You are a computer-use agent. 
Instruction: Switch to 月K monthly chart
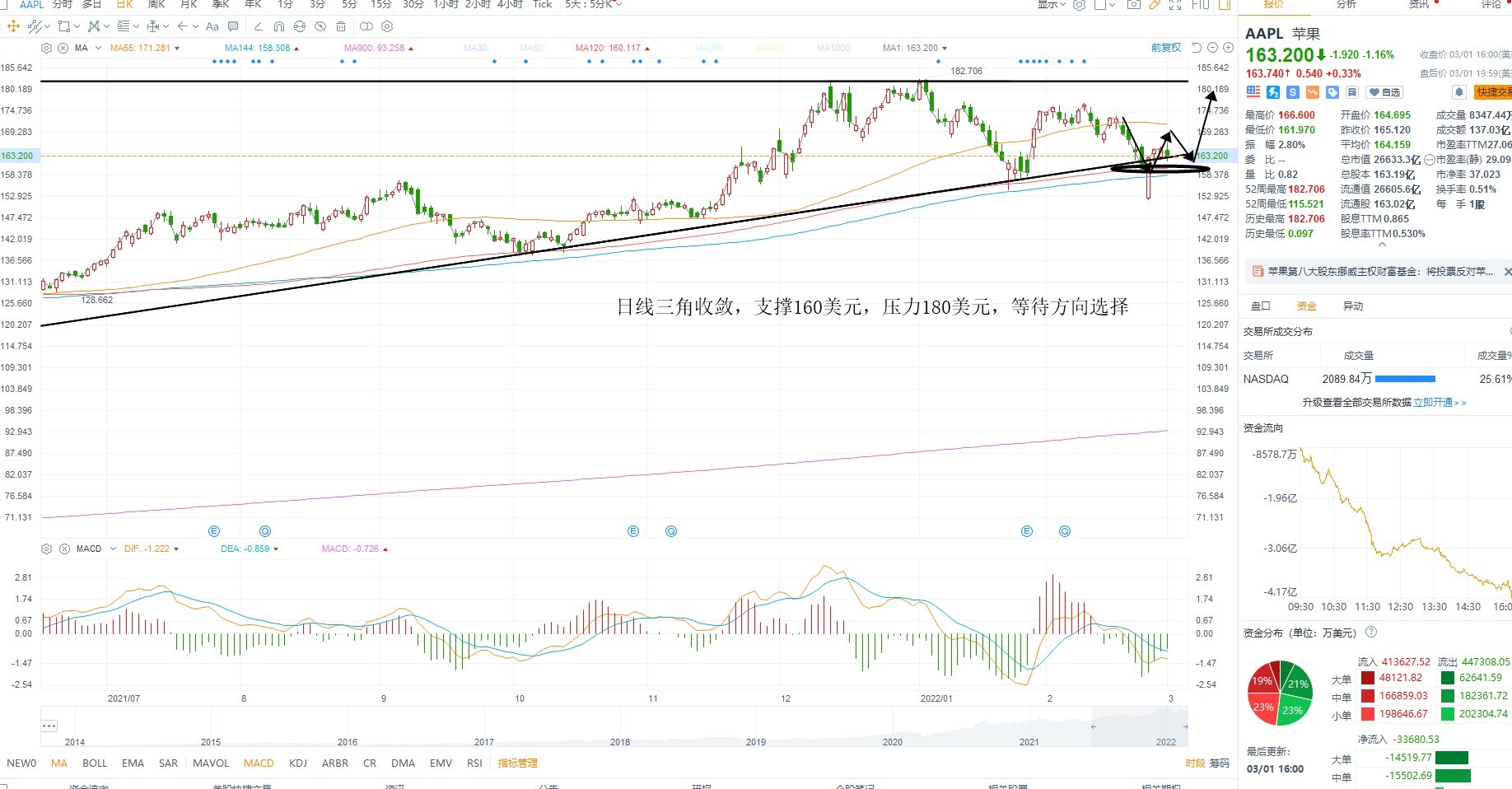pos(189,4)
